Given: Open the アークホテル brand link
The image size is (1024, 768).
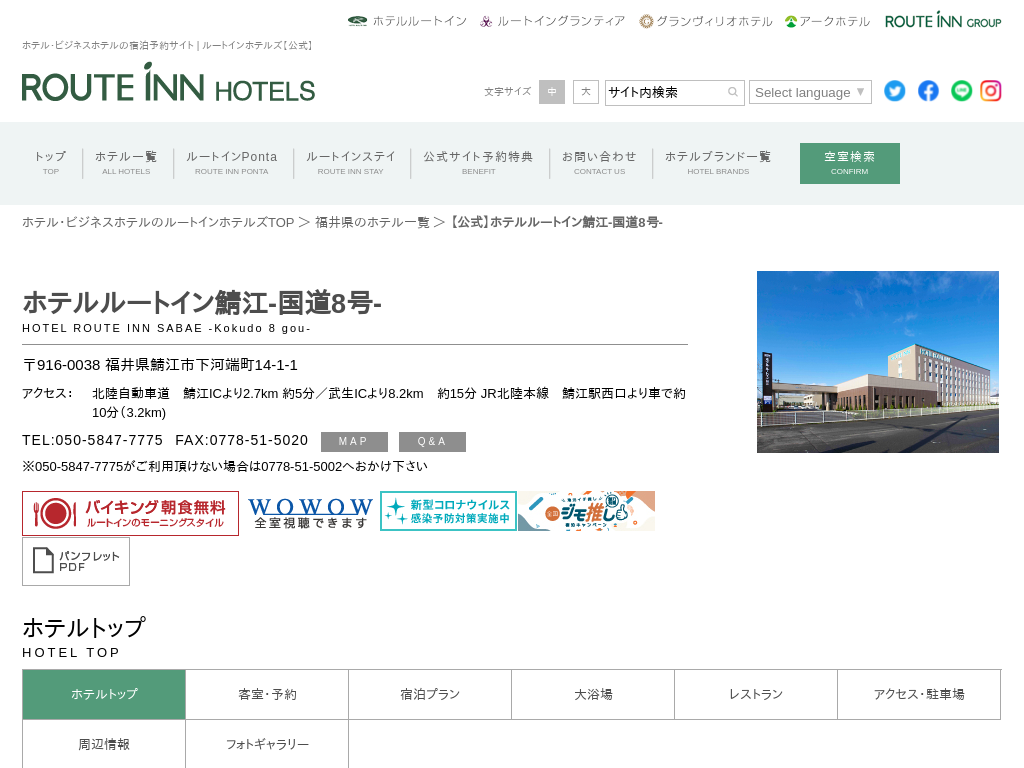Looking at the screenshot, I should 827,21.
